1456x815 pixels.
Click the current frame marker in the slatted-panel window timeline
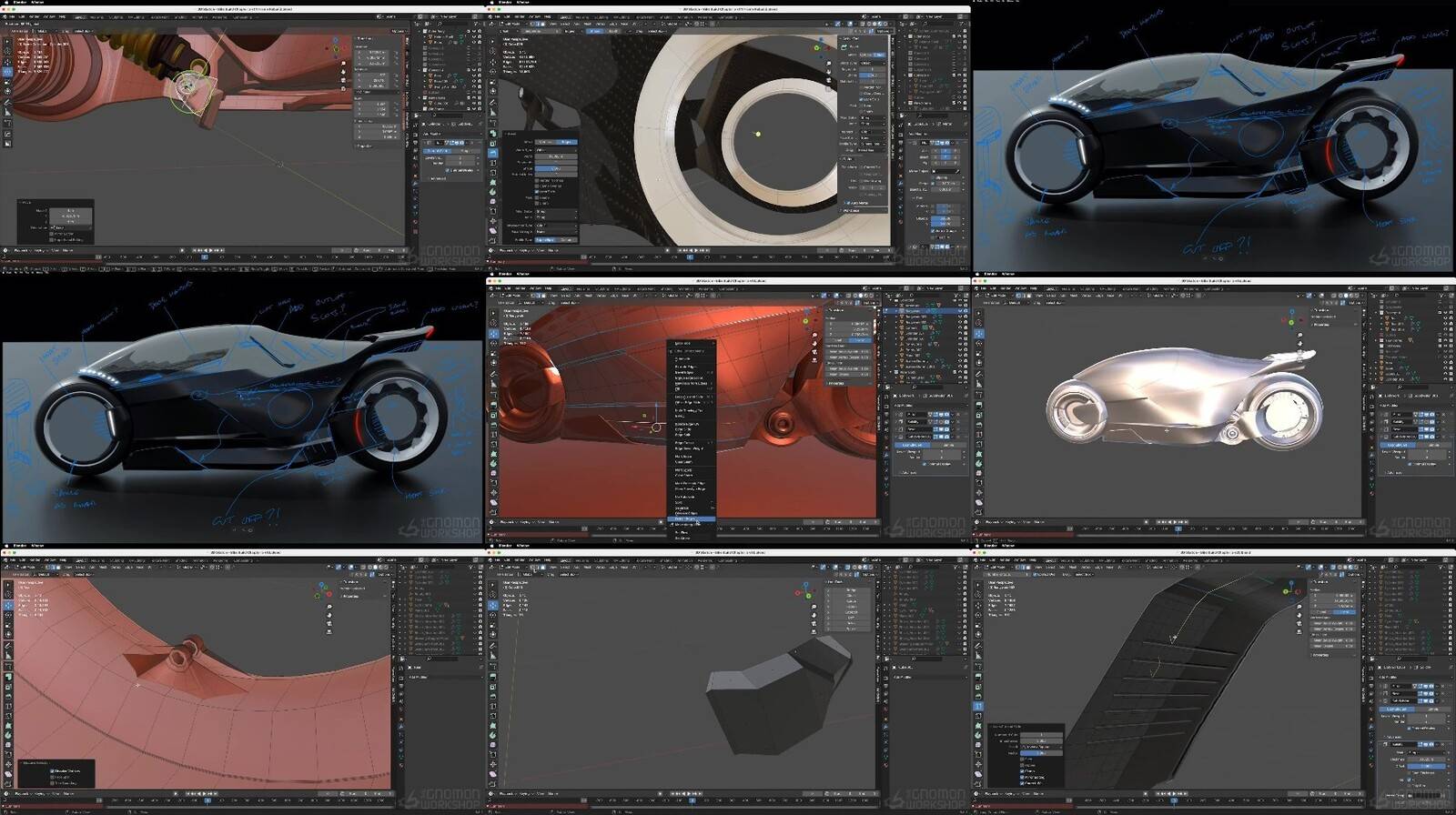(x=1174, y=800)
